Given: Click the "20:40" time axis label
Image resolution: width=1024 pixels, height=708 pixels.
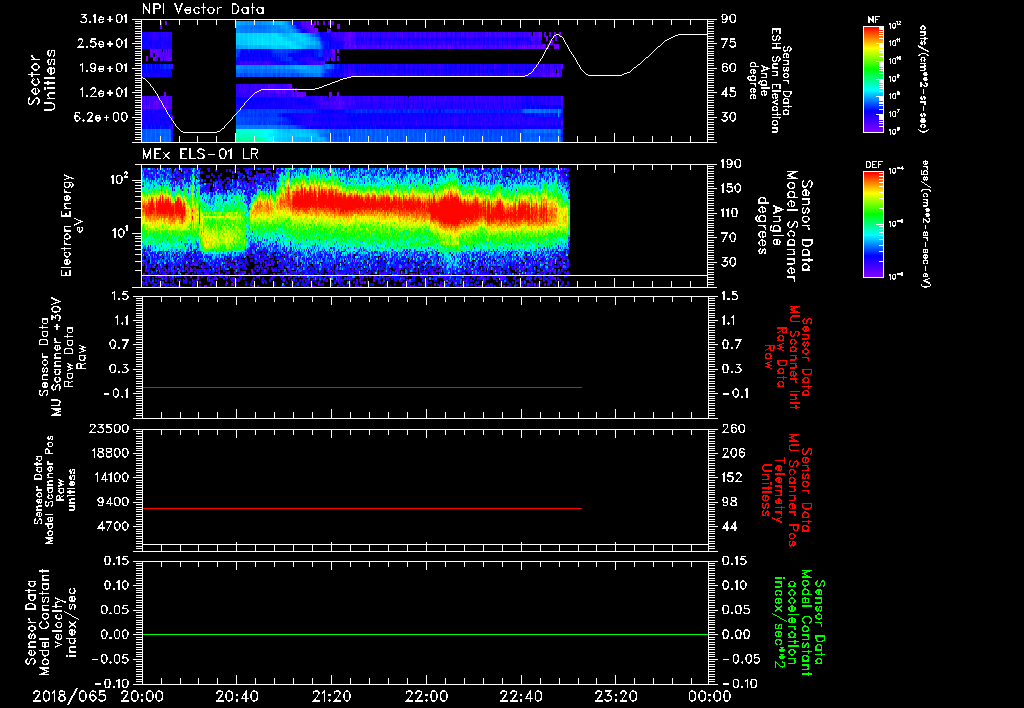Looking at the screenshot, I should (236, 696).
